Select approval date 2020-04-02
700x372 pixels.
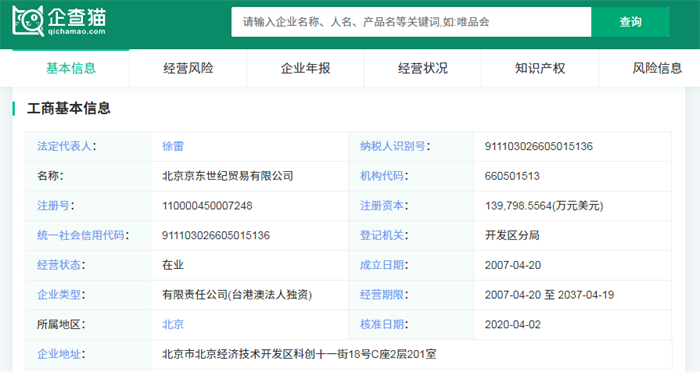[513, 325]
